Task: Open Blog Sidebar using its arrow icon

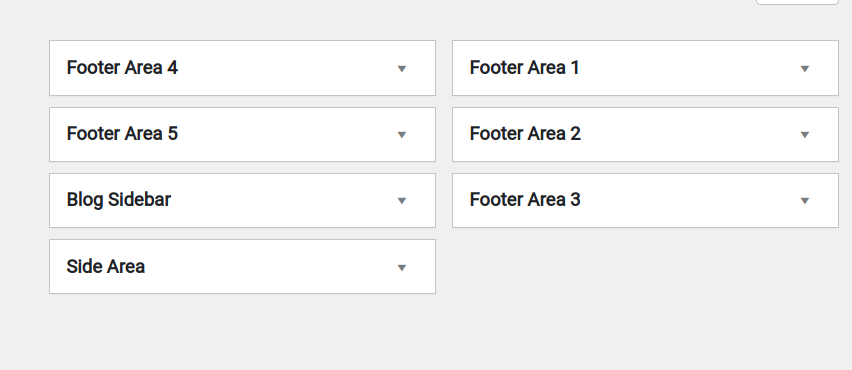Action: (402, 201)
